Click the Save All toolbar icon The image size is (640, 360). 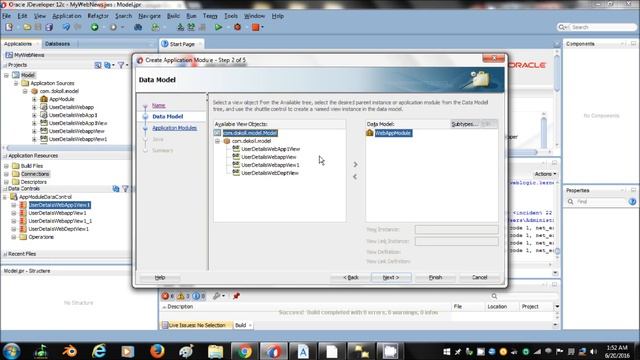[x=49, y=27]
